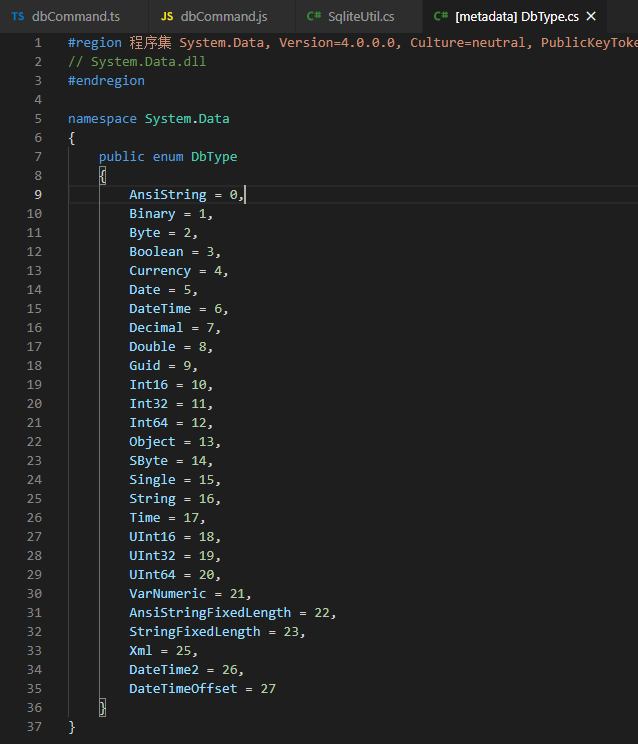638x744 pixels.
Task: Click the Int64 enum member
Action: [x=148, y=422]
